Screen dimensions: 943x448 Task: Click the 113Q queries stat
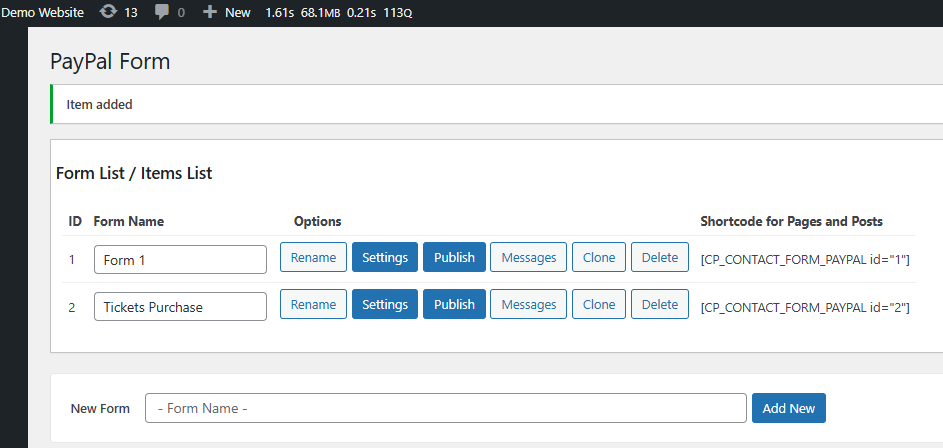398,13
